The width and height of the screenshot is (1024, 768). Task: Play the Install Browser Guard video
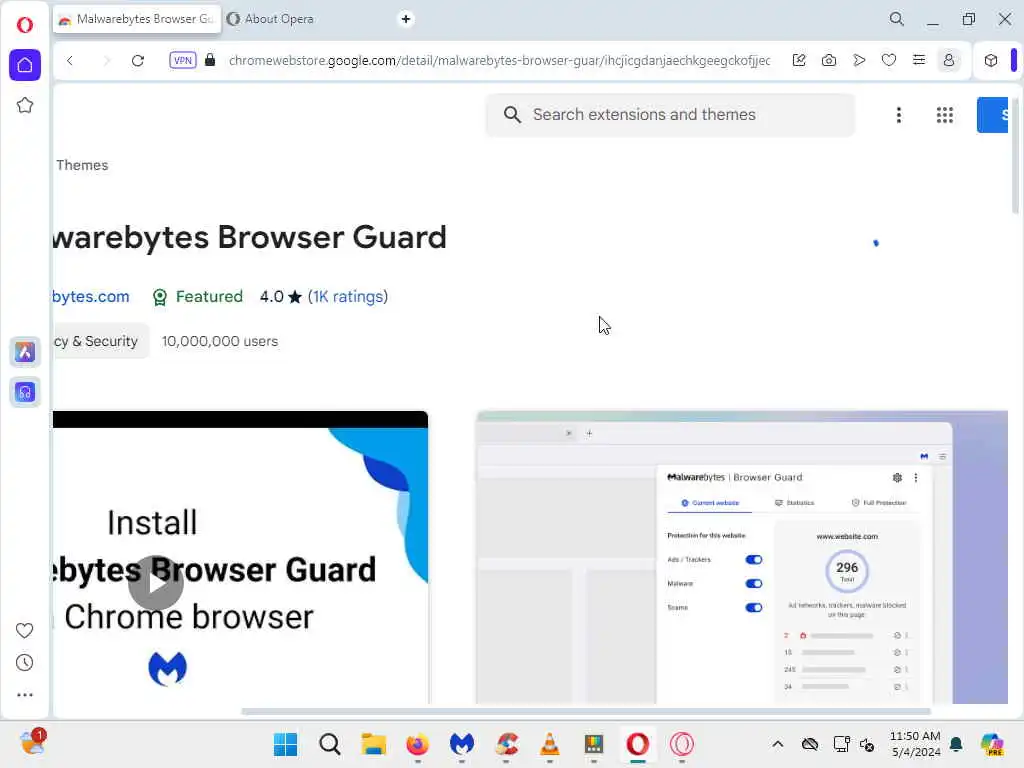[x=155, y=583]
